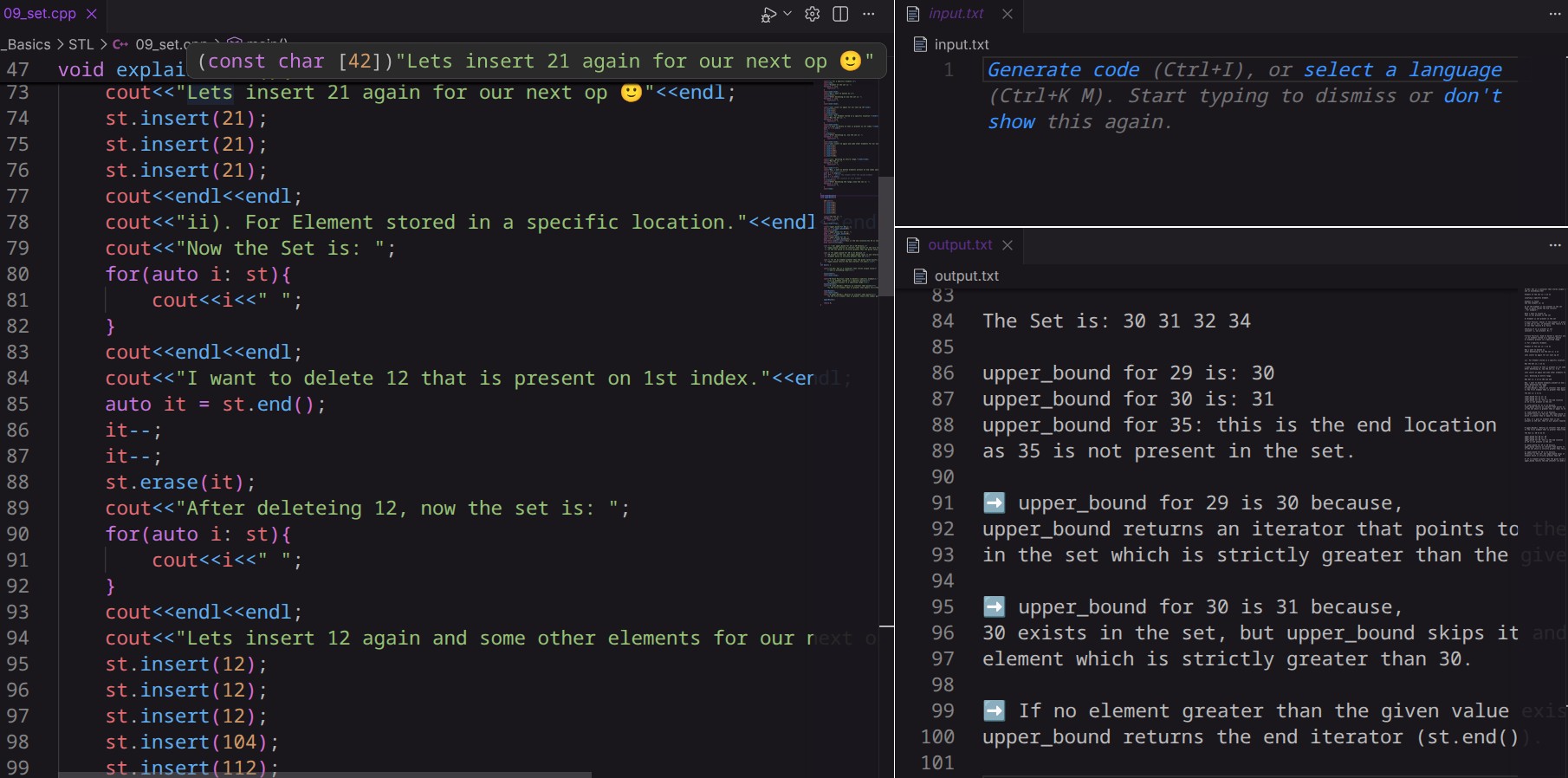This screenshot has height=778, width=1568.
Task: Open More Actions for output.txt editor group
Action: click(1555, 245)
